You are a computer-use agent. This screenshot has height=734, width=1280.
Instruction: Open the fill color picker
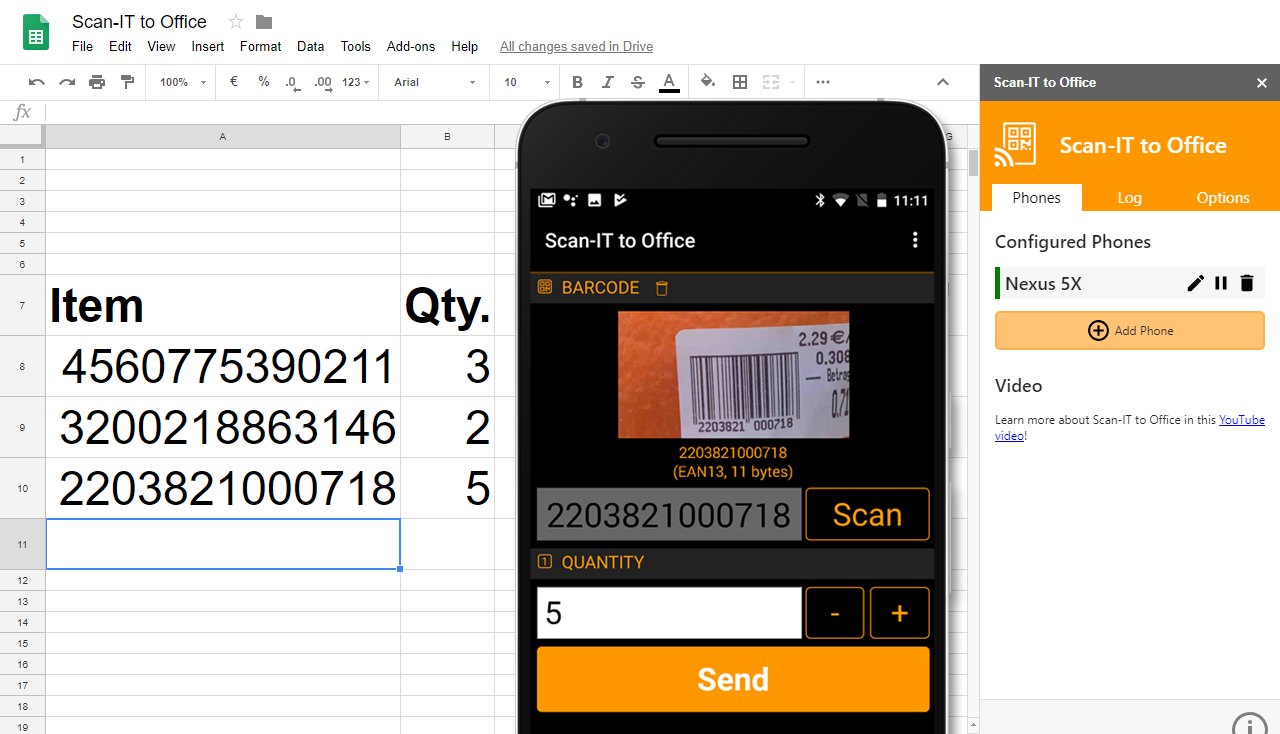(x=708, y=82)
